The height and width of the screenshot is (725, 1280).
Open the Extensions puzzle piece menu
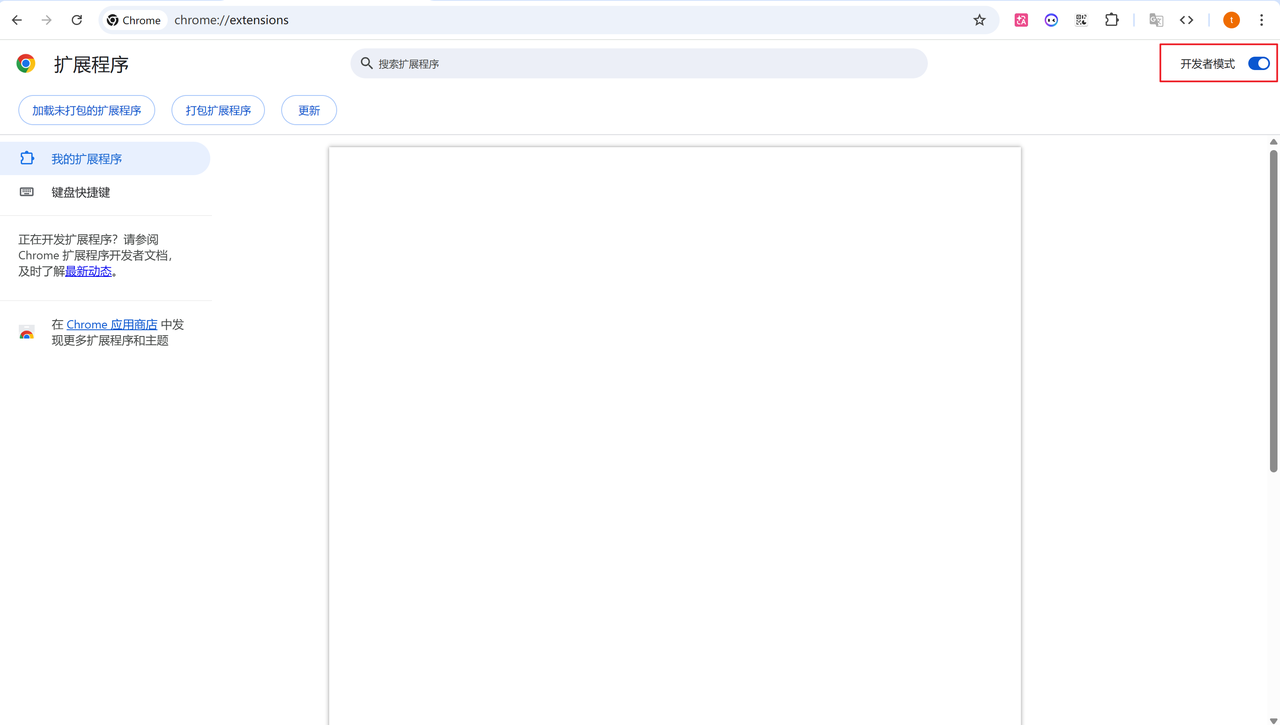pos(1111,20)
